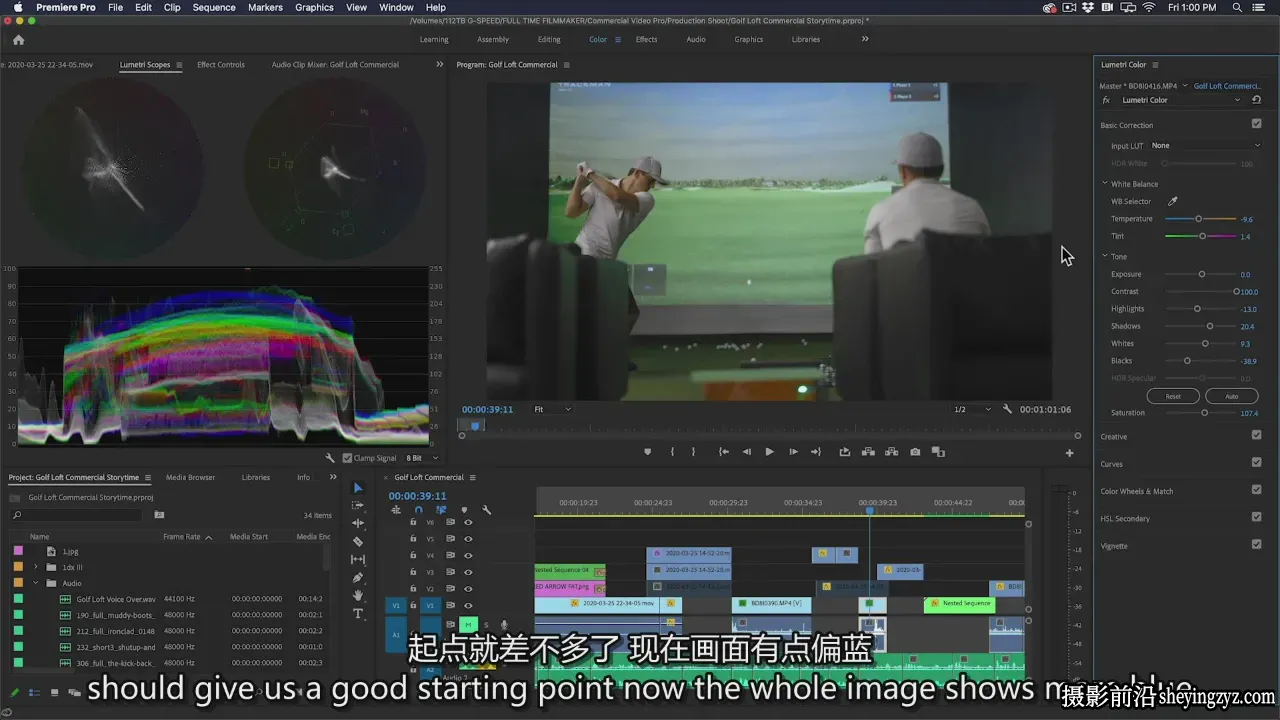The height and width of the screenshot is (720, 1280).
Task: Adjust the Saturation slider handle
Action: (x=1204, y=413)
